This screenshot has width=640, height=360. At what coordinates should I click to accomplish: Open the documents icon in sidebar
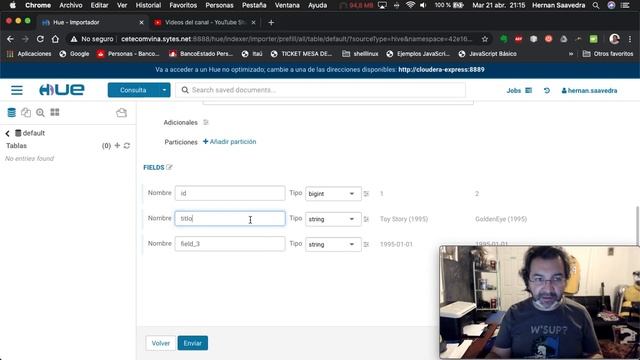[x=26, y=113]
